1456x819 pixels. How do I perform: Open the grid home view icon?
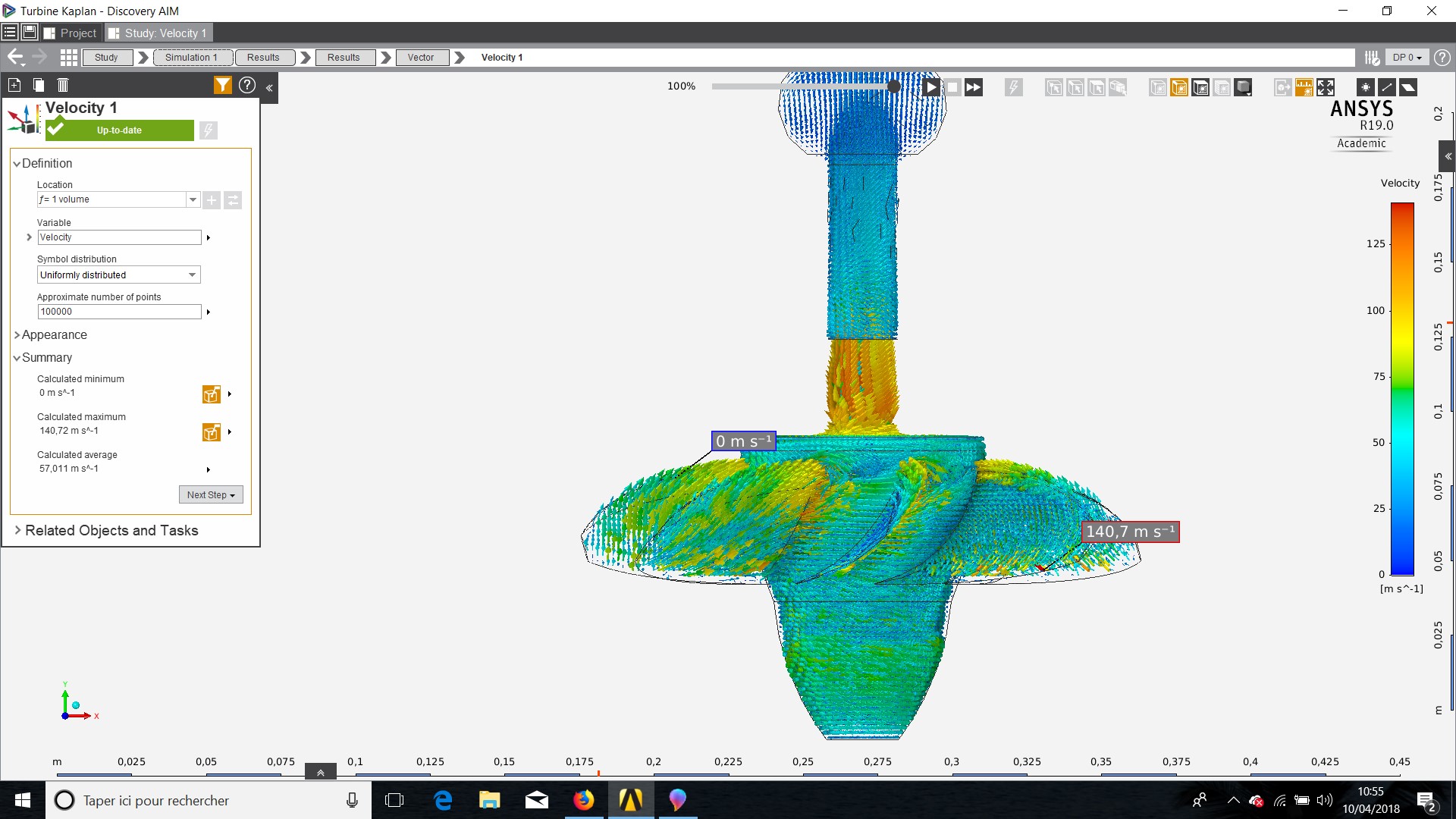(69, 57)
